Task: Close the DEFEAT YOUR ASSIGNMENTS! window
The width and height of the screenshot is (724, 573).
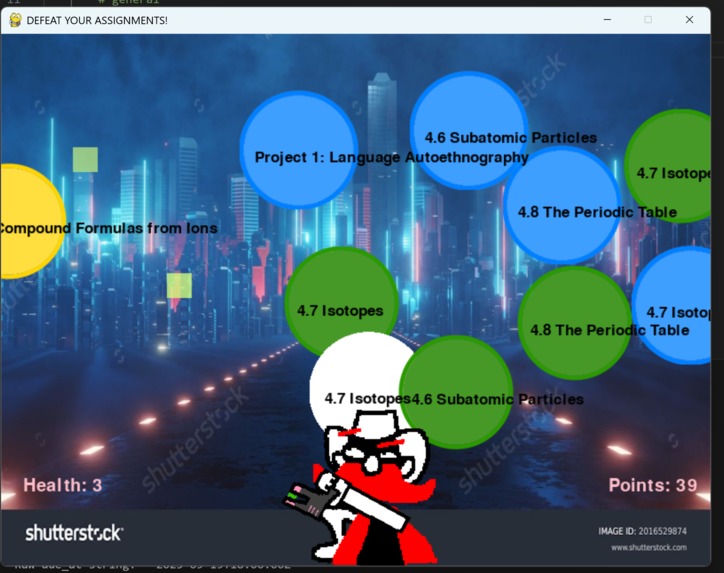Action: coord(689,19)
